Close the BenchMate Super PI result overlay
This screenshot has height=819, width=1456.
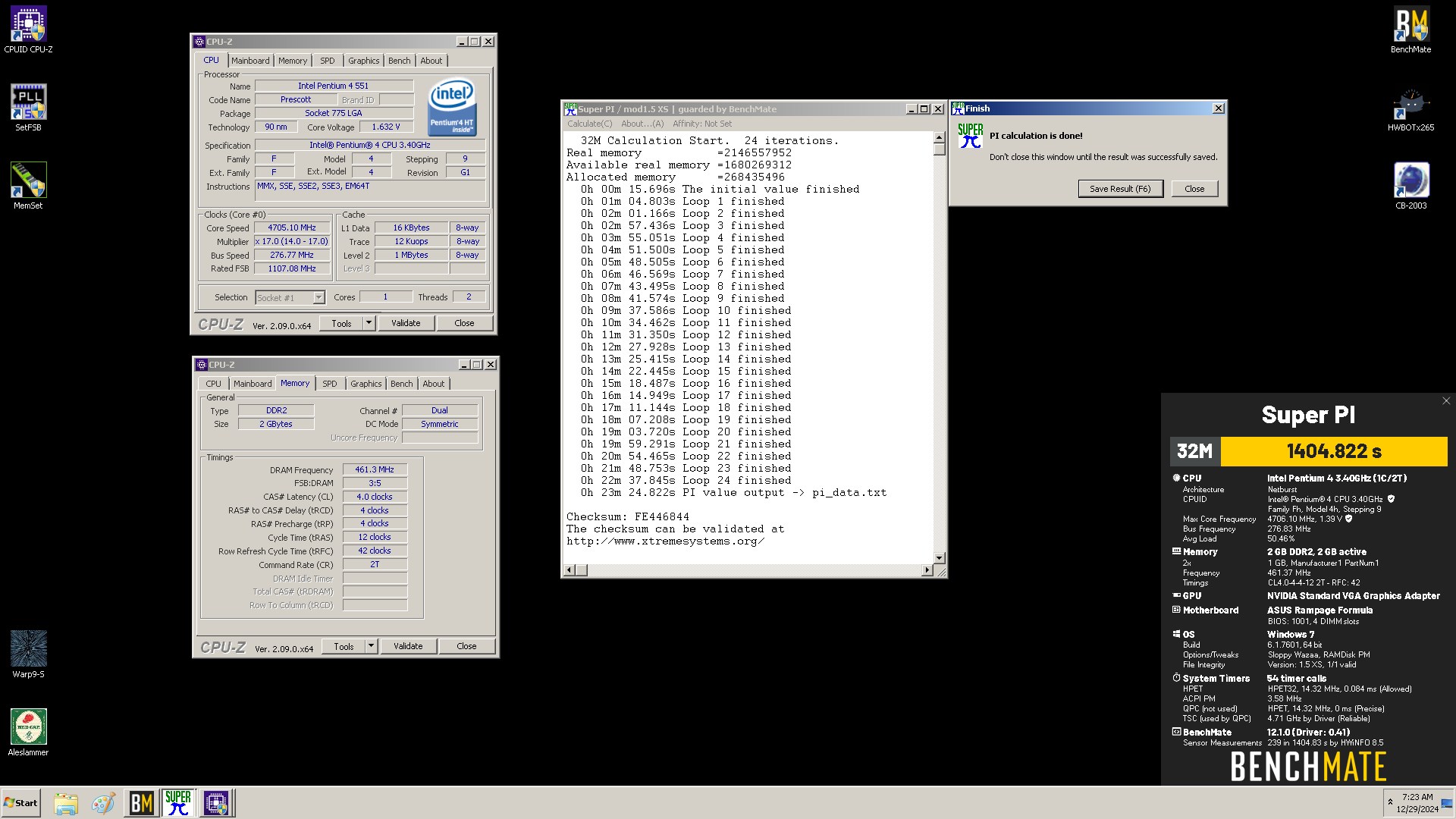1445,401
